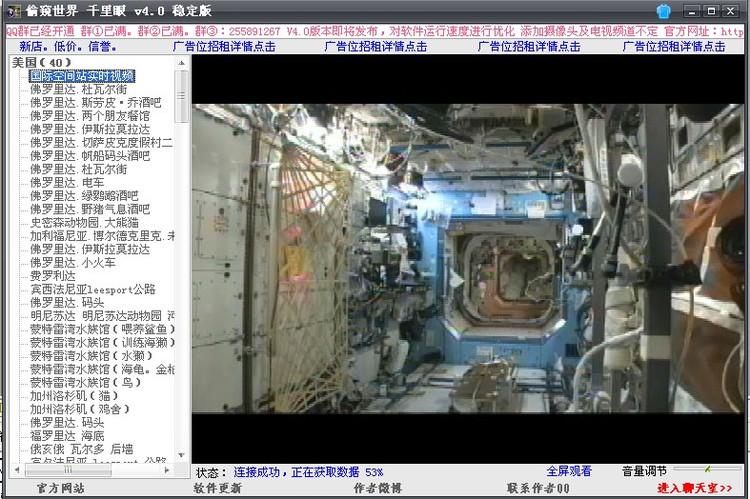Click the horizontal scrollbar thumb
The width and height of the screenshot is (750, 499).
click(x=68, y=470)
